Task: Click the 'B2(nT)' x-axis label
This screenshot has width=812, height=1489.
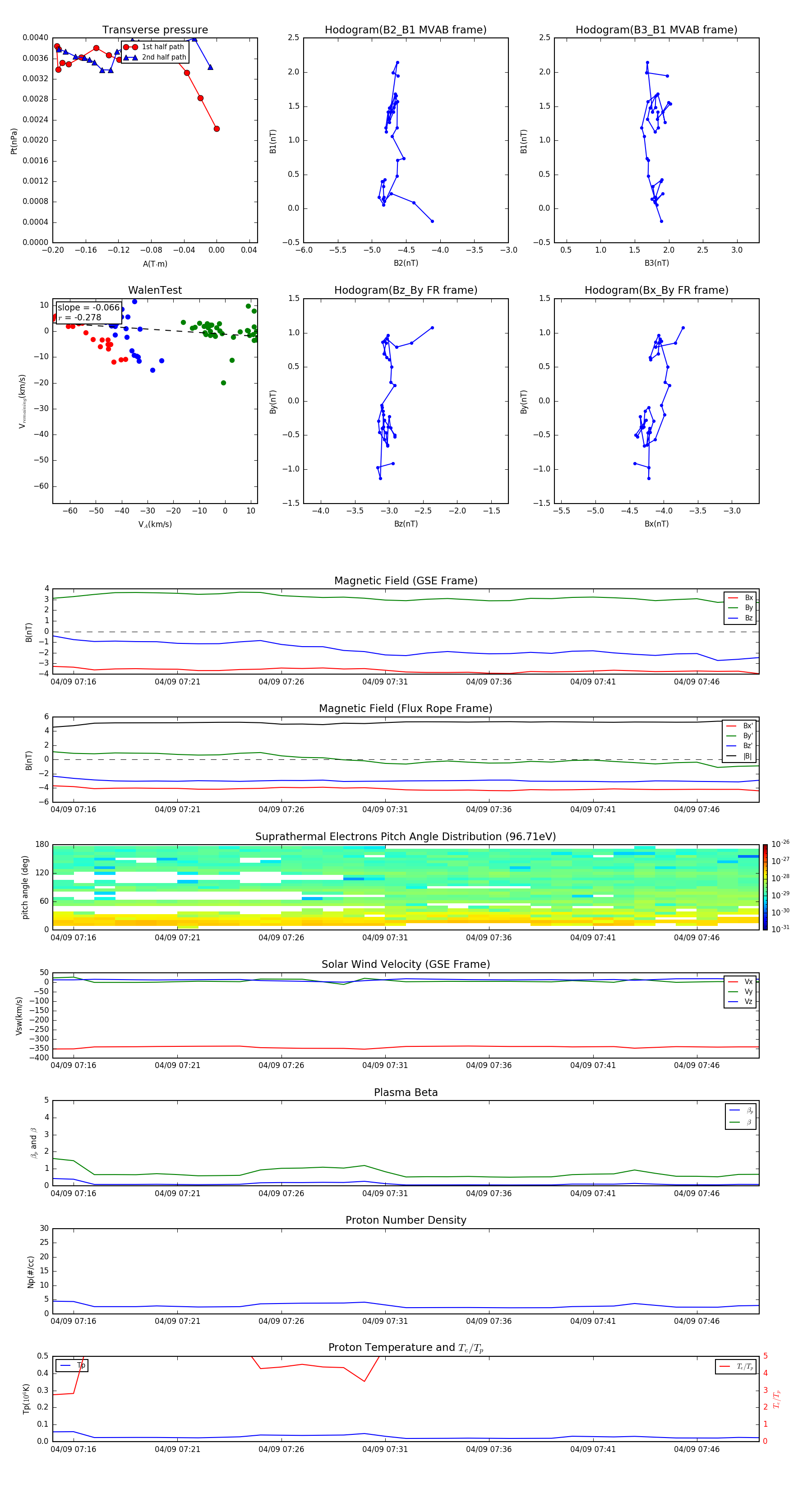Action: click(x=406, y=263)
